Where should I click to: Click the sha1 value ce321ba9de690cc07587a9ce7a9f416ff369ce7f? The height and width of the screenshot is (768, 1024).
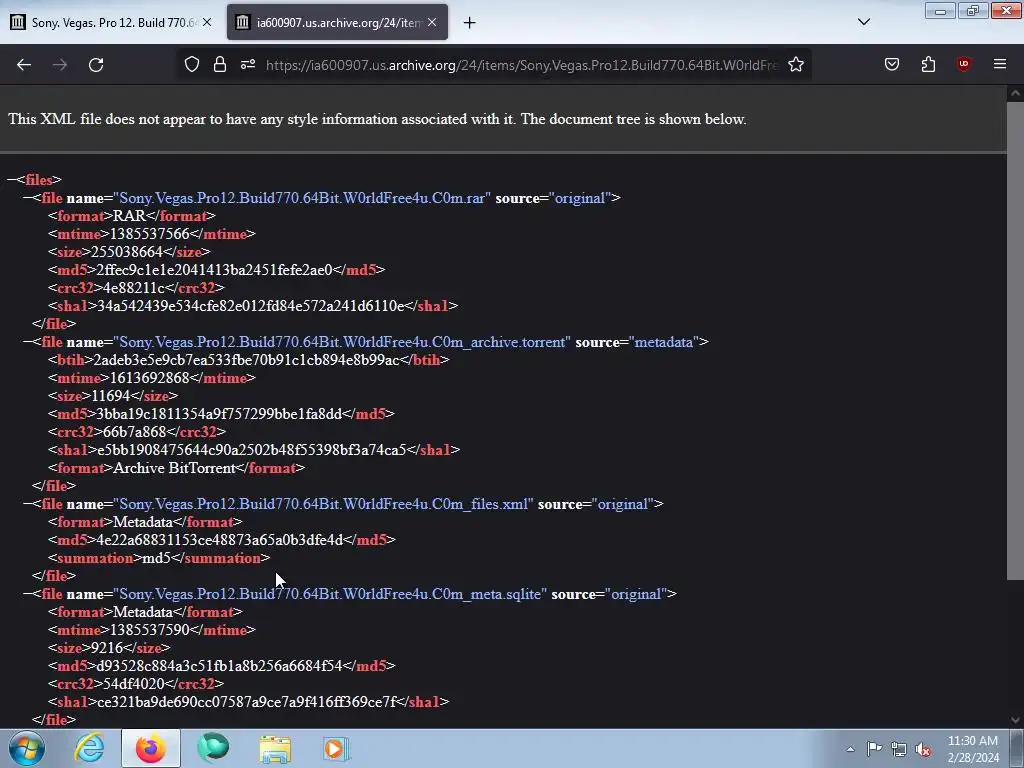click(247, 701)
